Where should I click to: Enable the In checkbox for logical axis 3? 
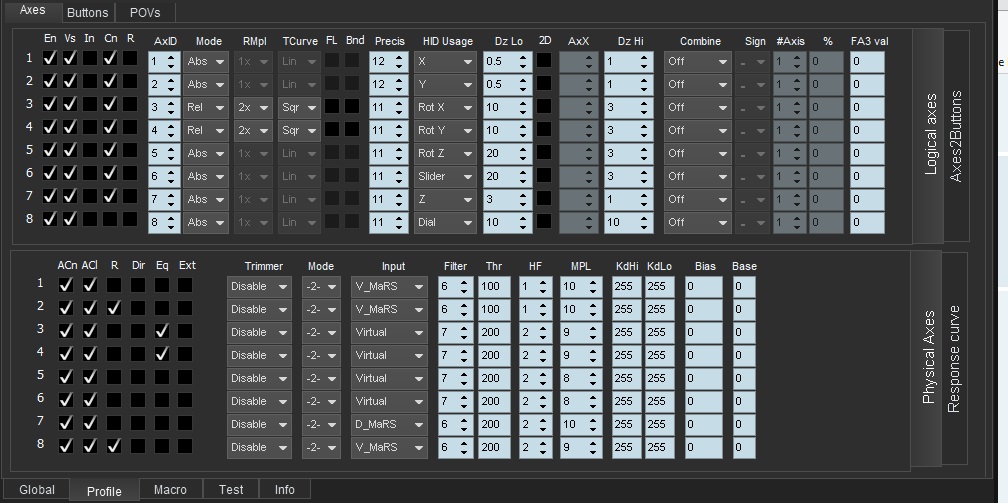click(90, 106)
